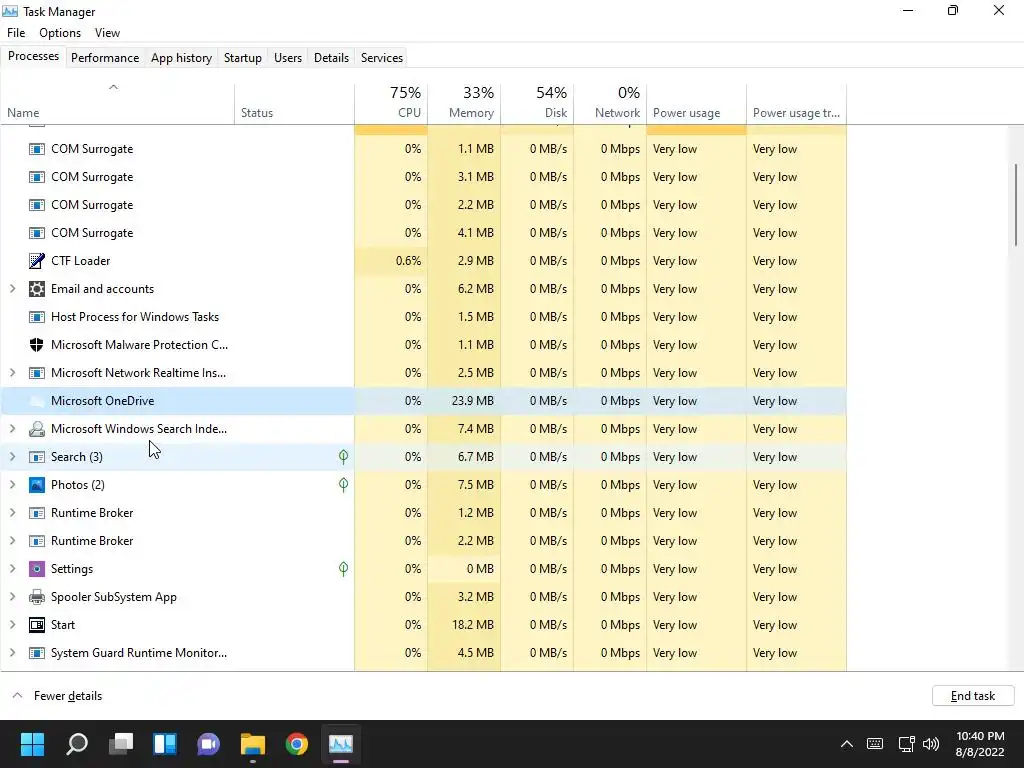
Task: Click the Host Process for Windows Tasks icon
Action: 37,317
